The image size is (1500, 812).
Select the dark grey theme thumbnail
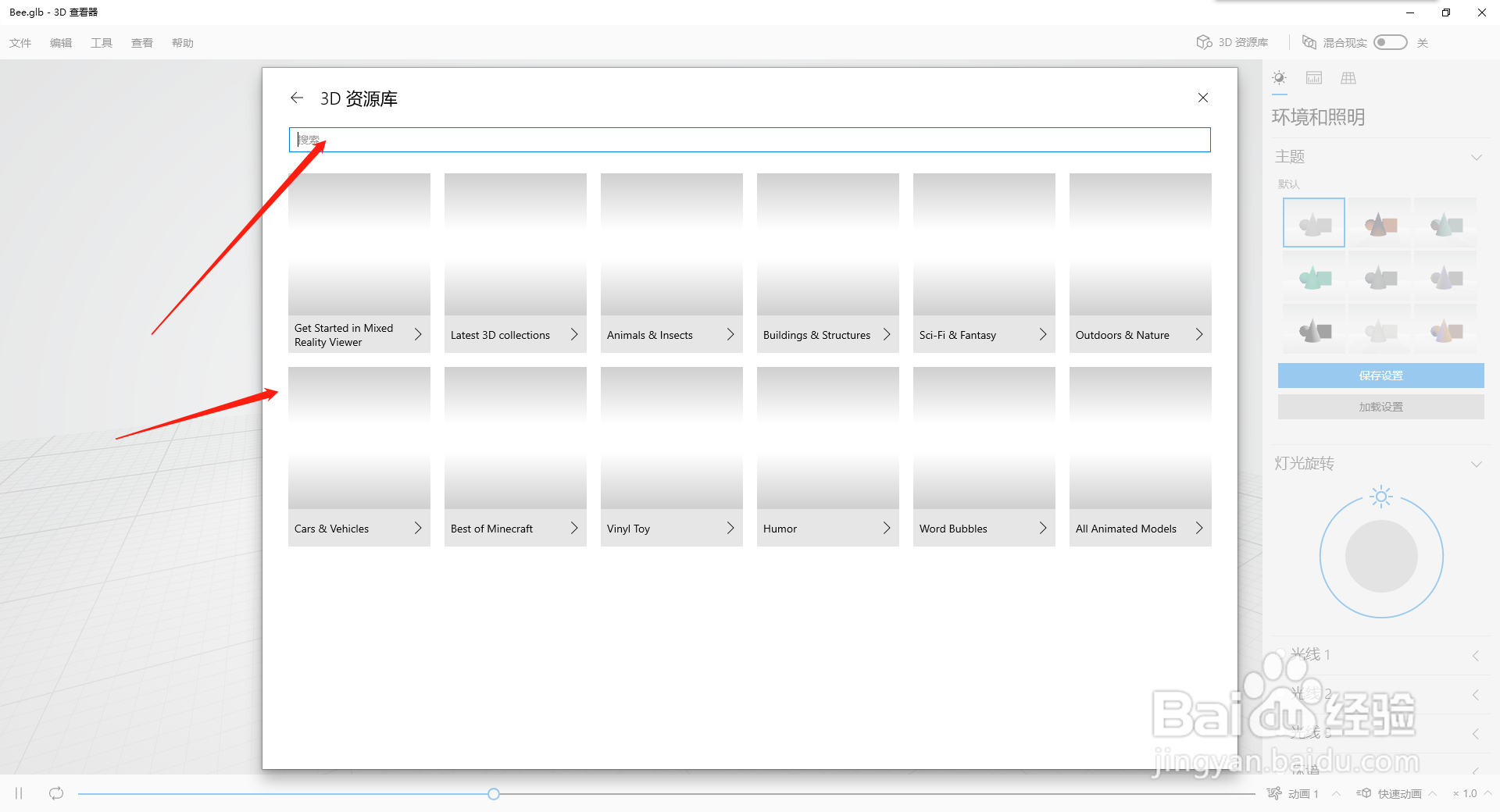(x=1314, y=330)
